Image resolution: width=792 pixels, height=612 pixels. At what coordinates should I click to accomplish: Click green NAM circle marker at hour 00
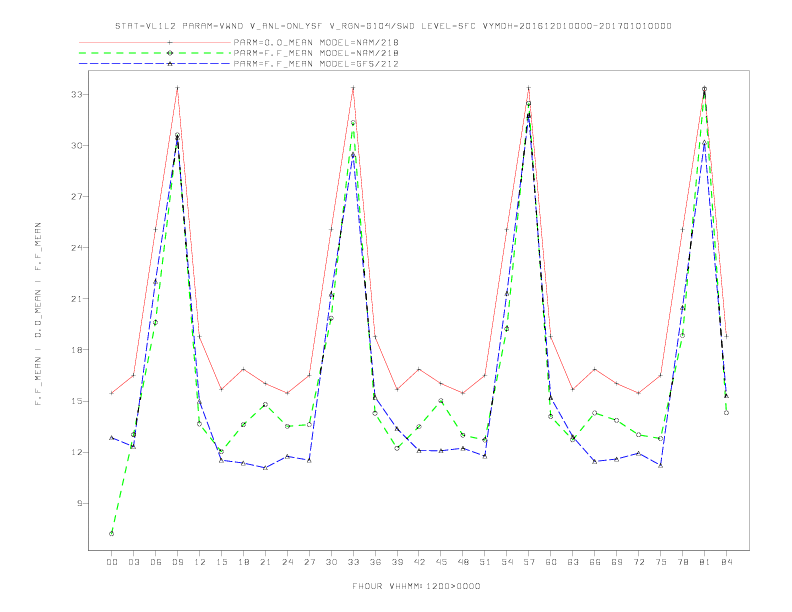[x=112, y=534]
